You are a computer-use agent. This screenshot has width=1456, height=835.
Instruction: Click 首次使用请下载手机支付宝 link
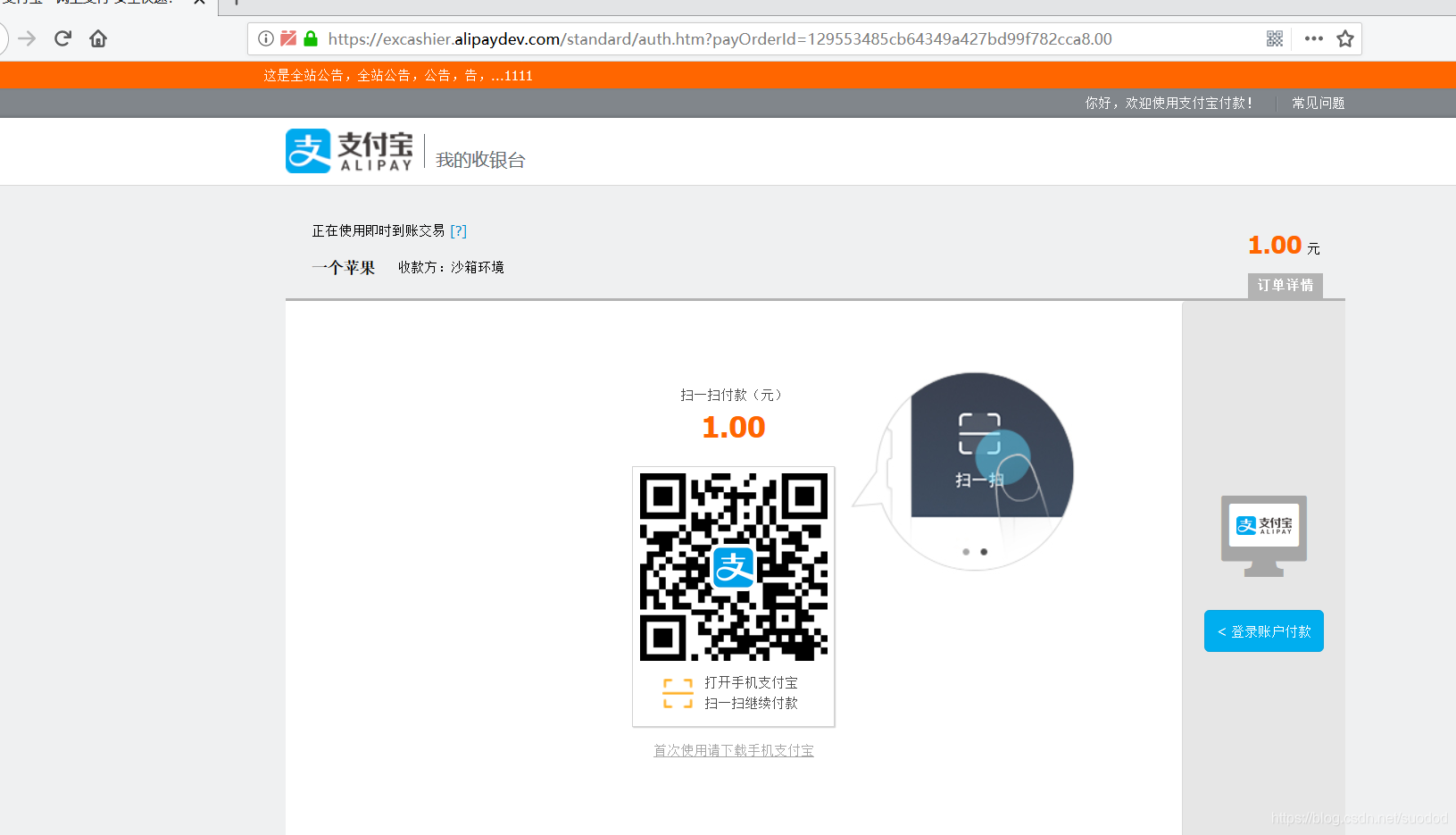734,750
